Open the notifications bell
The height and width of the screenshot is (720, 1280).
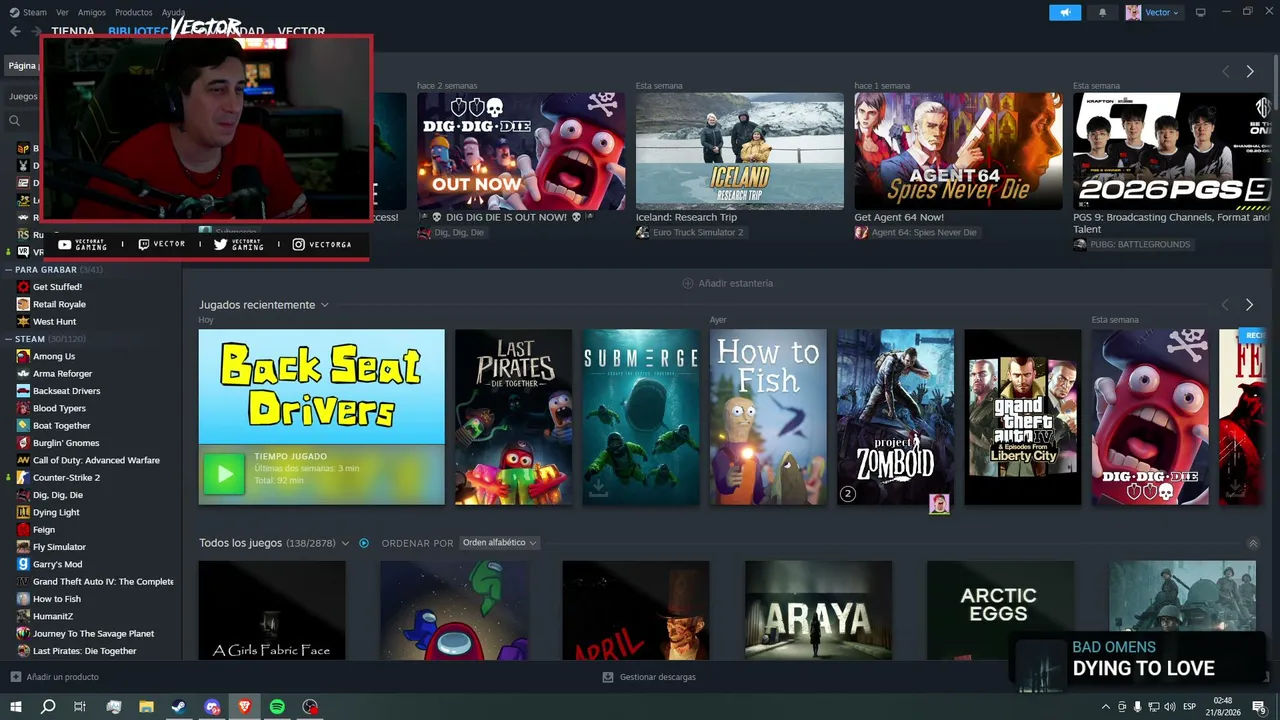1103,12
